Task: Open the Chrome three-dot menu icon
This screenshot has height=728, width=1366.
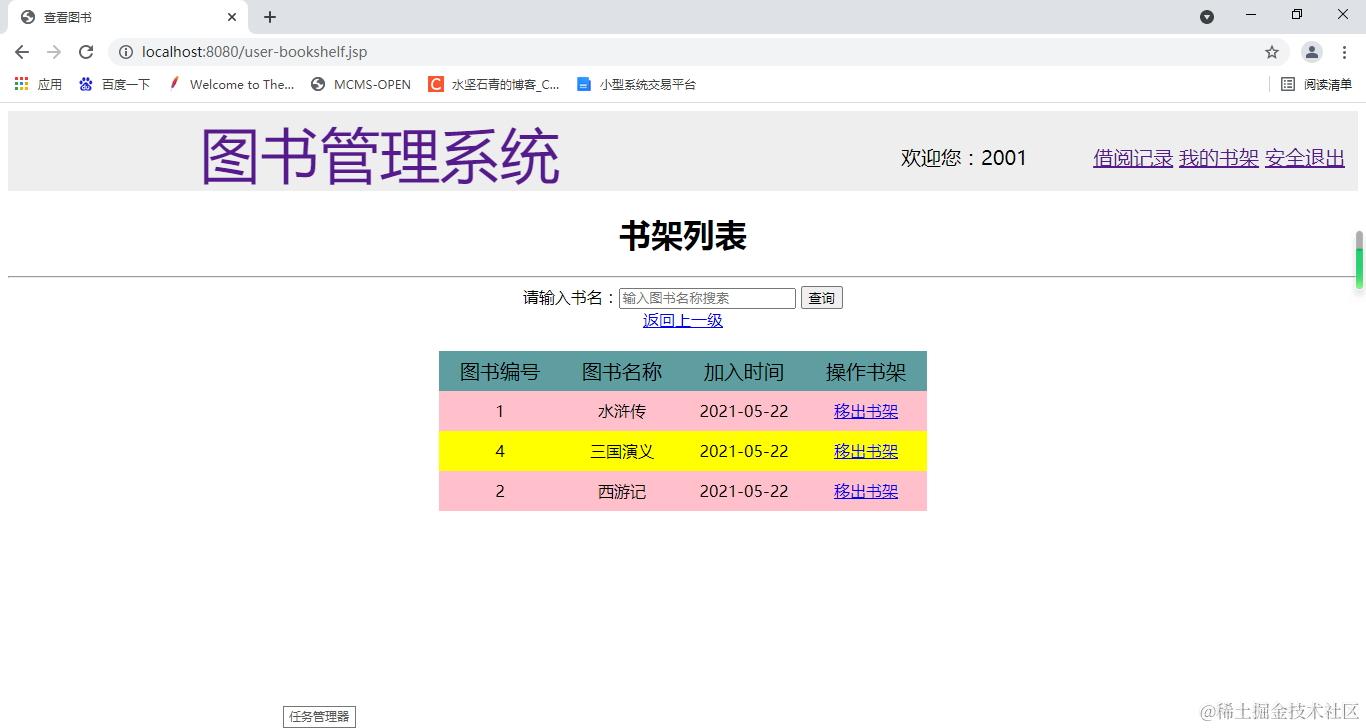Action: [x=1345, y=51]
